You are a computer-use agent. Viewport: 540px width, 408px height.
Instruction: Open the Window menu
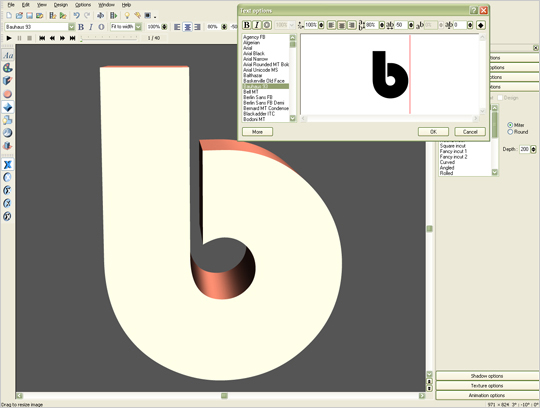106,5
